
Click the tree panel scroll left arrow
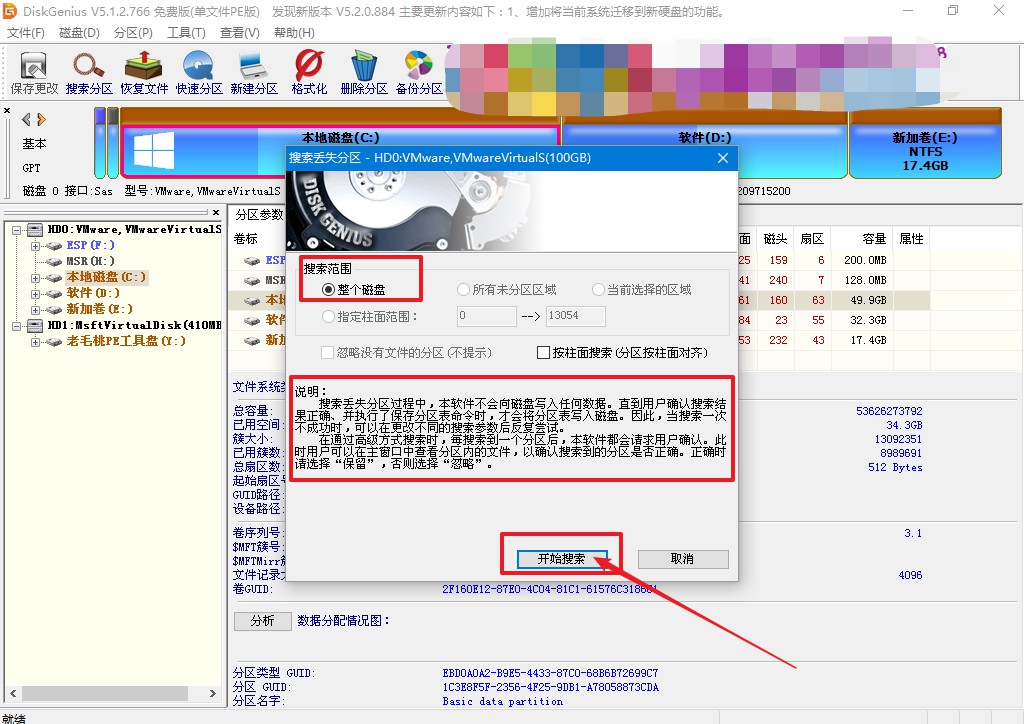(x=13, y=693)
